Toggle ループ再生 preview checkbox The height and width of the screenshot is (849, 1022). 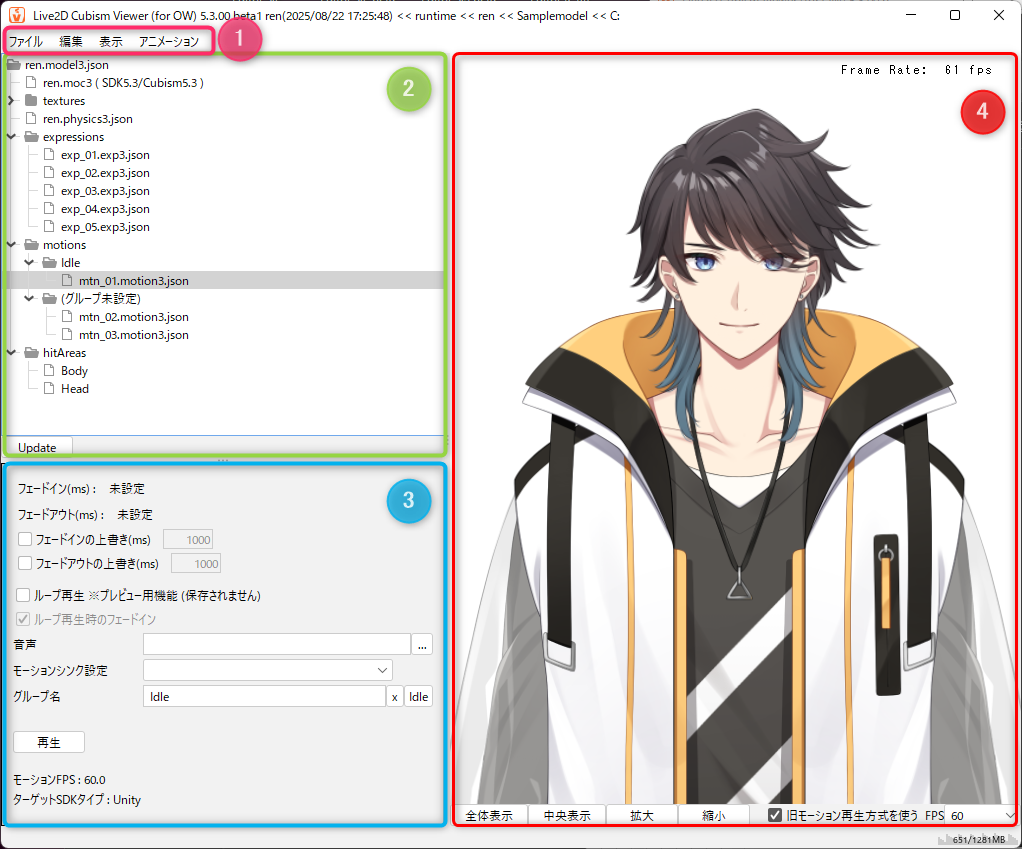23,595
